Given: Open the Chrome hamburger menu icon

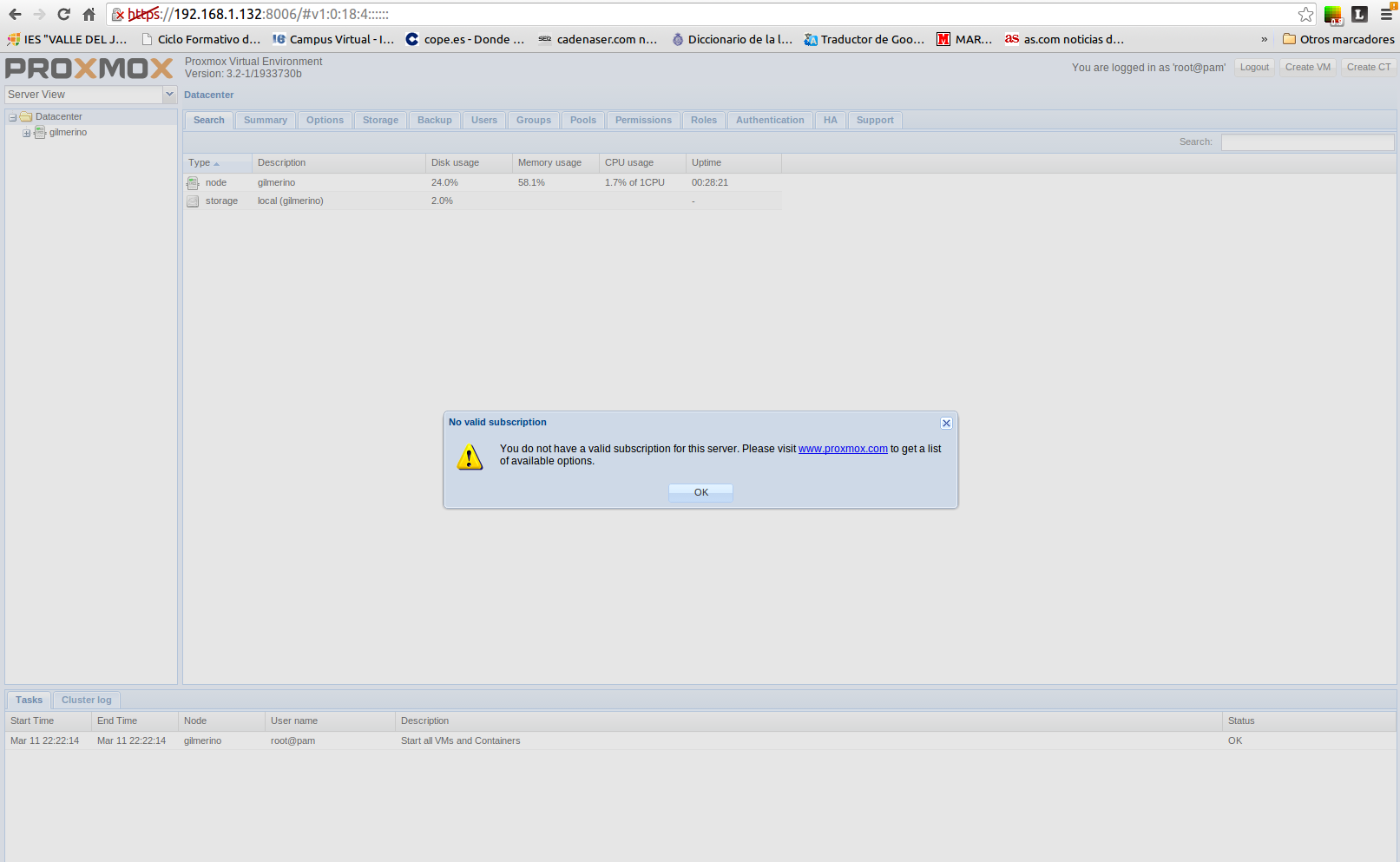Looking at the screenshot, I should (x=1386, y=14).
